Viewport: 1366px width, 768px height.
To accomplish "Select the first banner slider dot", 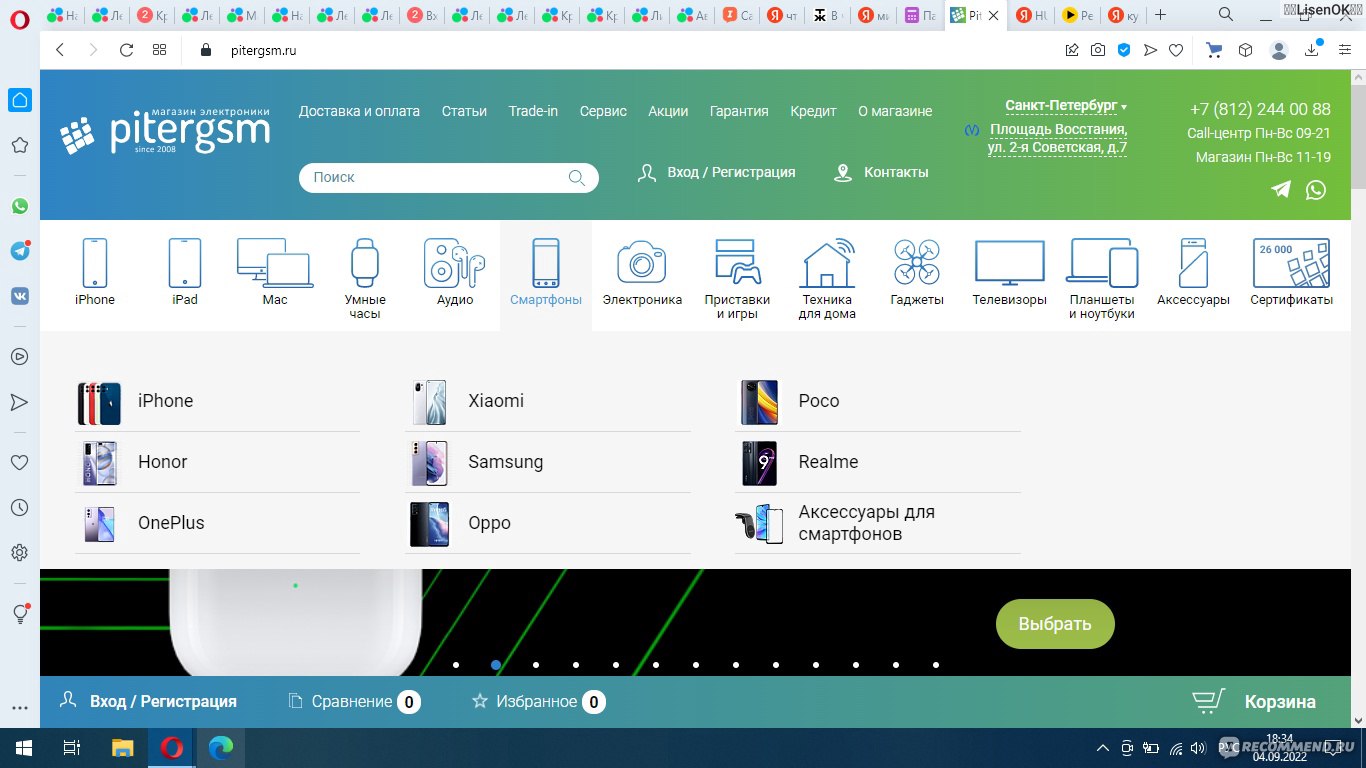I will tap(456, 665).
